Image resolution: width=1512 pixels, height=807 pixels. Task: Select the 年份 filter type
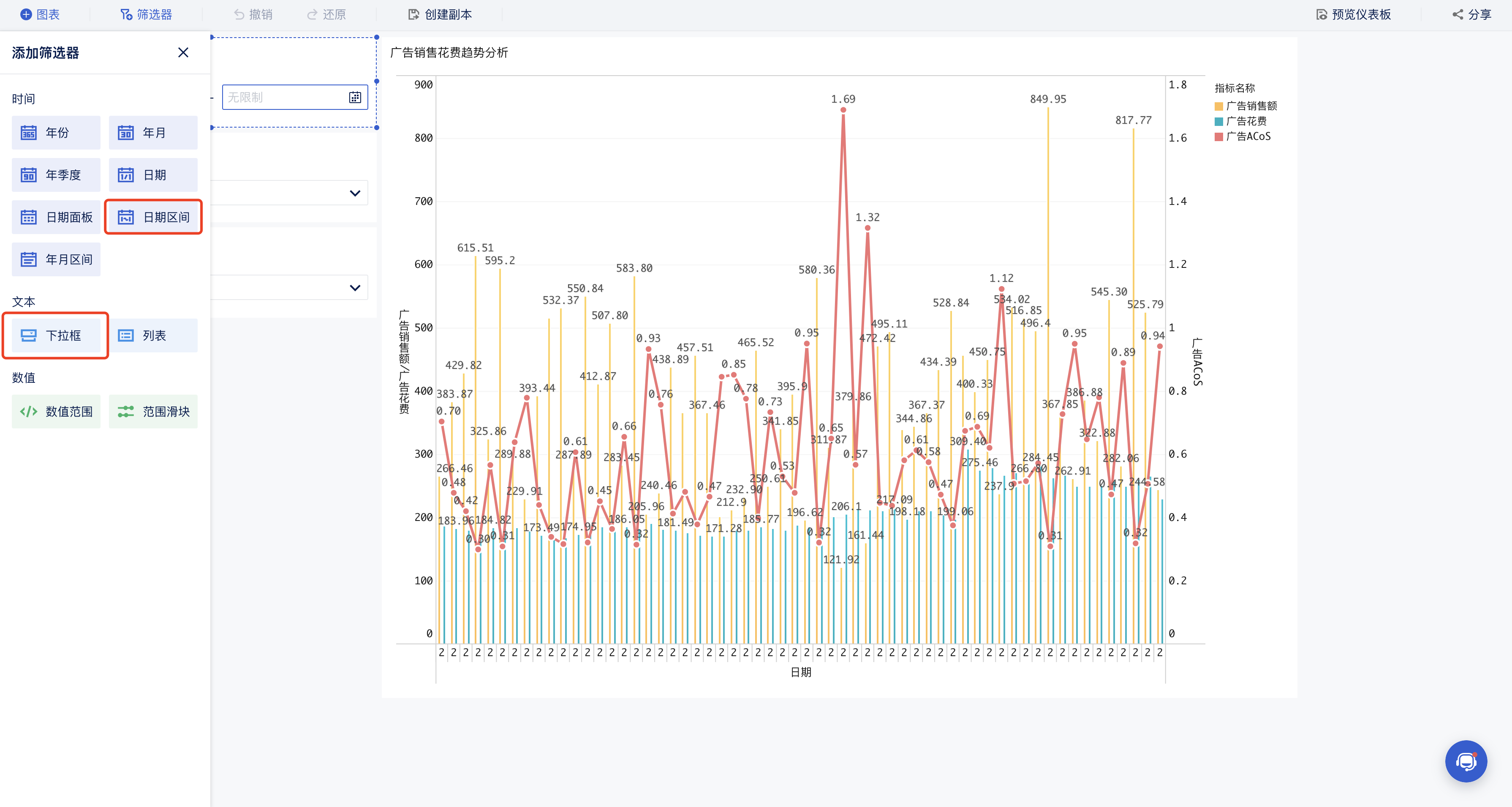(x=56, y=133)
